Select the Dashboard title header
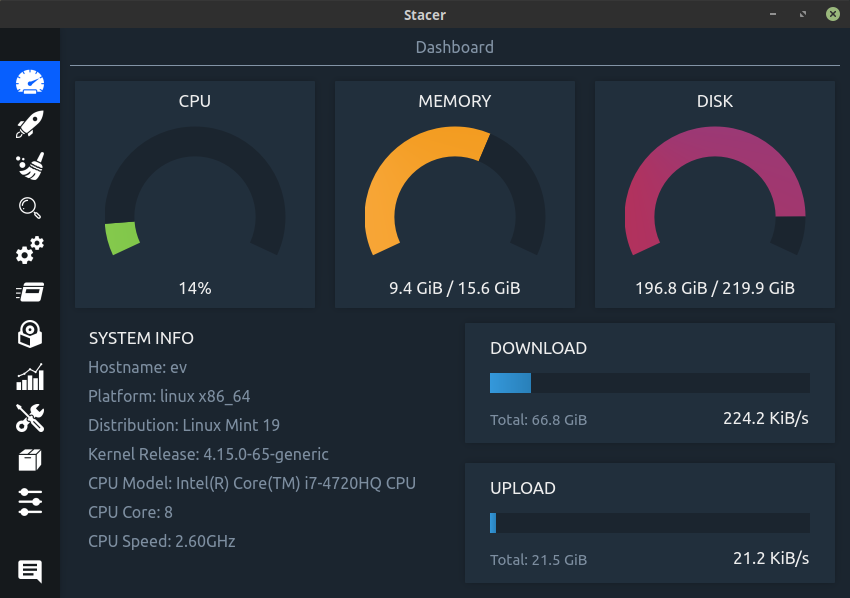The image size is (850, 598). tap(454, 47)
